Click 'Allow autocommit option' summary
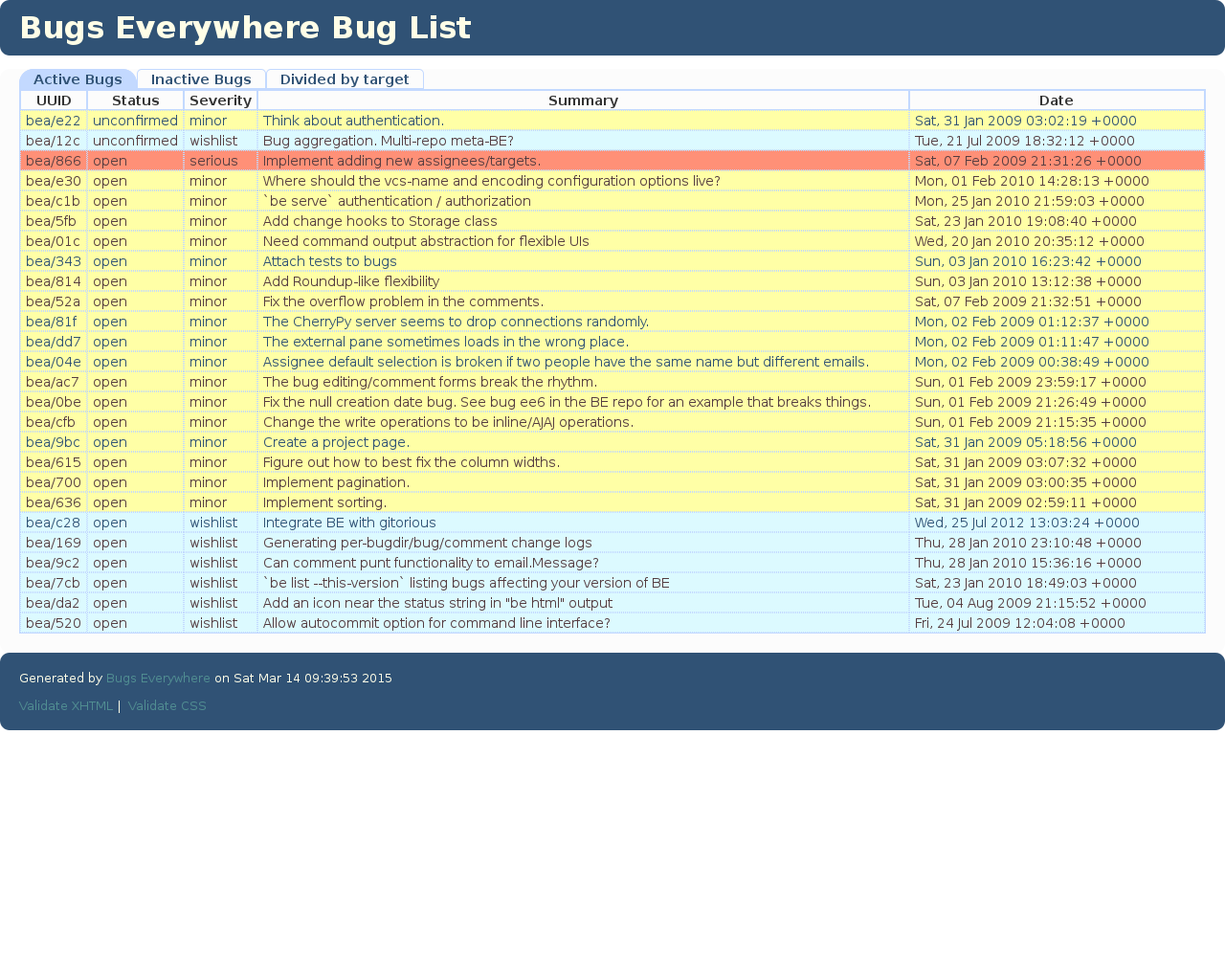 [436, 623]
